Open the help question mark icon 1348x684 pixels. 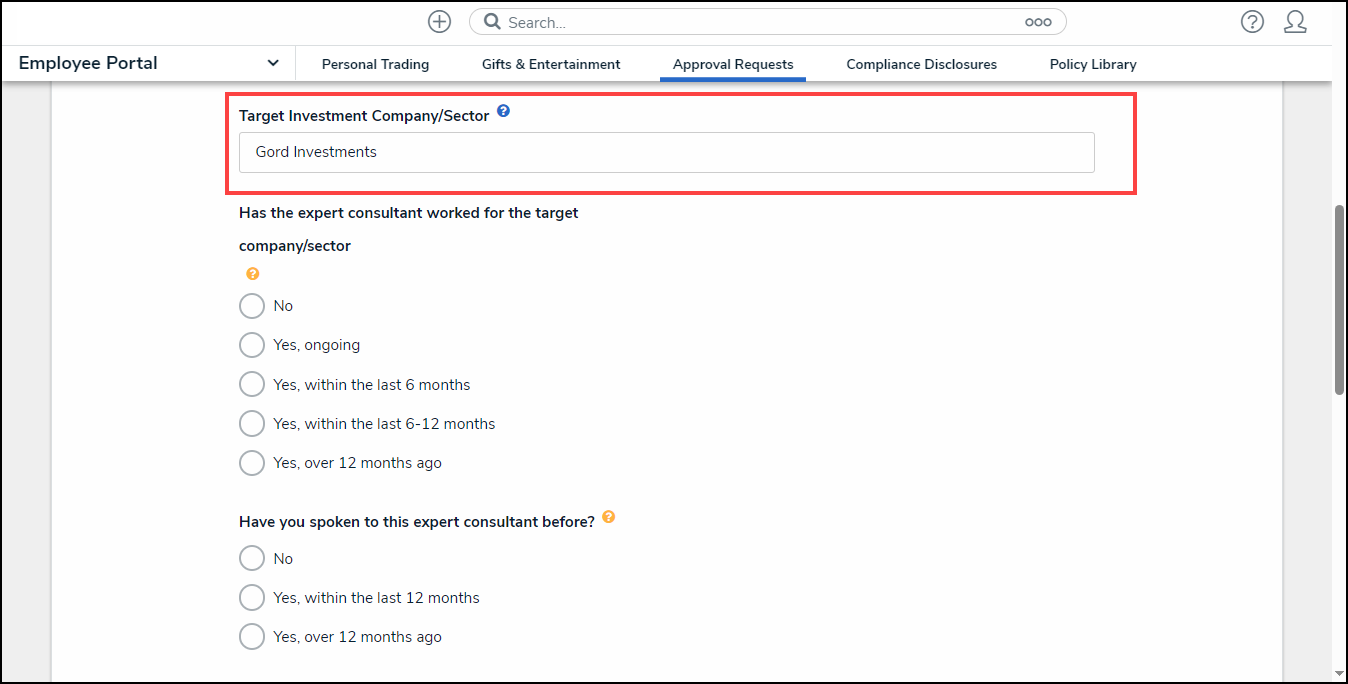pyautogui.click(x=1252, y=22)
